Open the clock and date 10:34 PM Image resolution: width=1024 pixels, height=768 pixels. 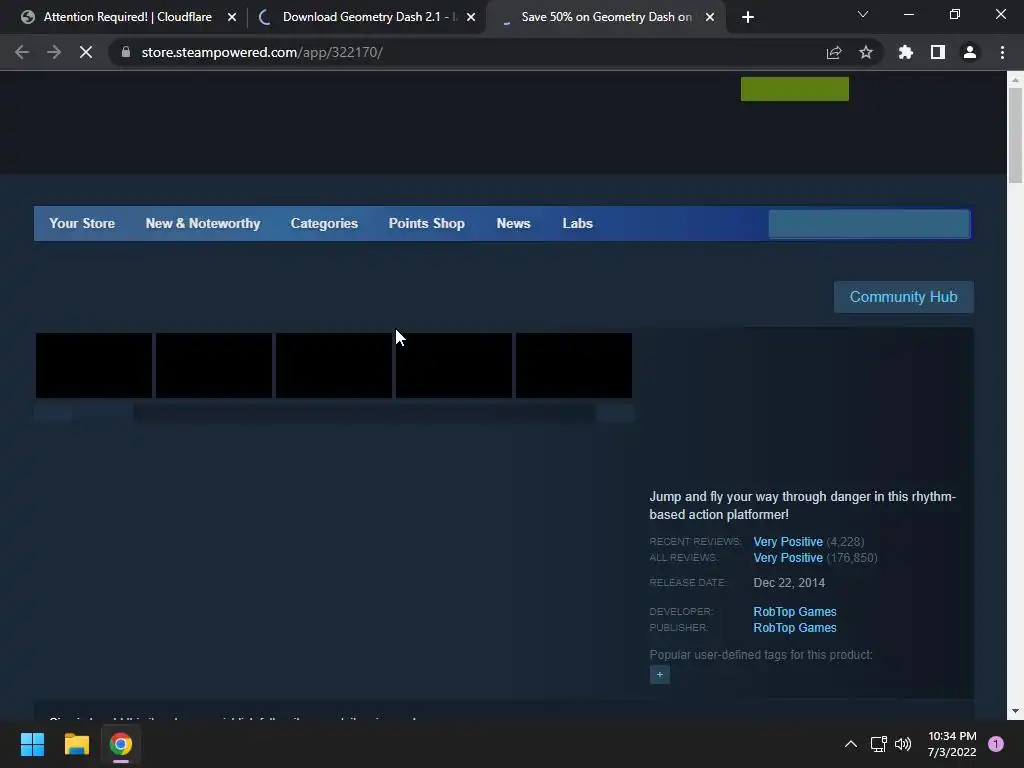[x=952, y=744]
